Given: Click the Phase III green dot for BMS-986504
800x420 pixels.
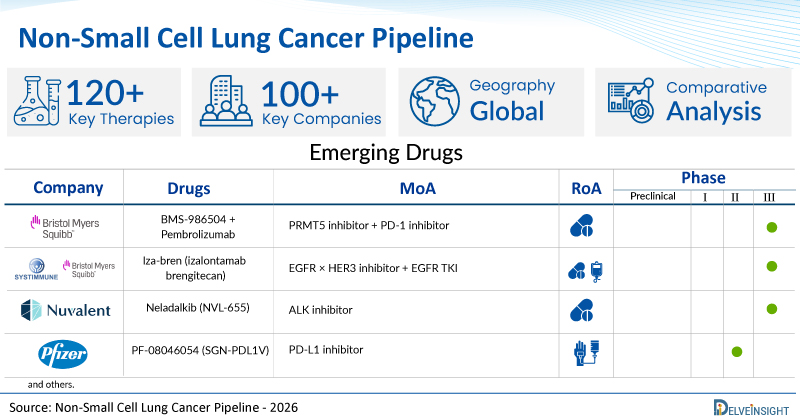Looking at the screenshot, I should (x=772, y=227).
